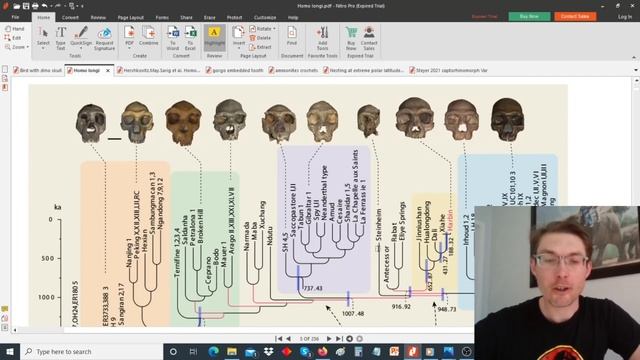The image size is (640, 360).
Task: Toggle the Highlight tool
Action: tap(214, 37)
